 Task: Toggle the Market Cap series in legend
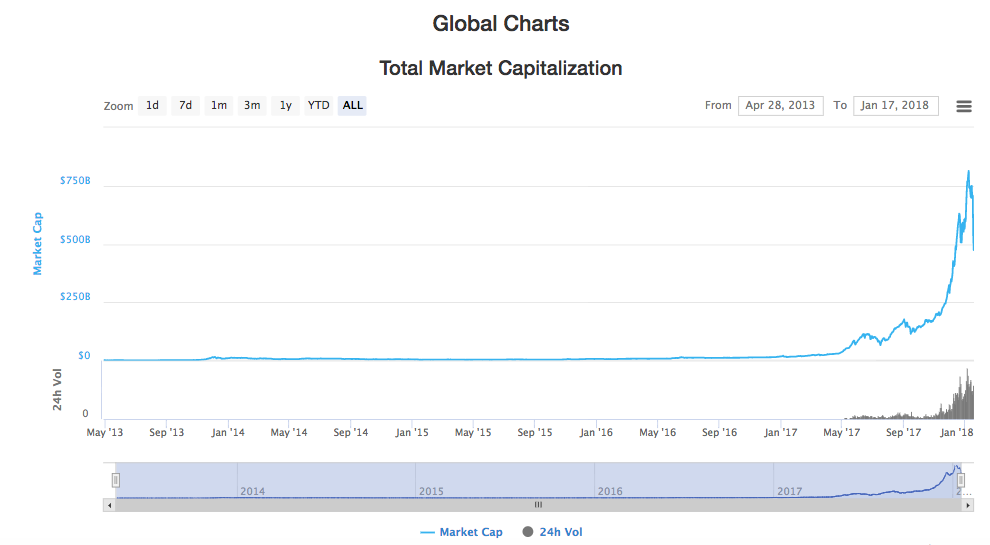pyautogui.click(x=462, y=532)
